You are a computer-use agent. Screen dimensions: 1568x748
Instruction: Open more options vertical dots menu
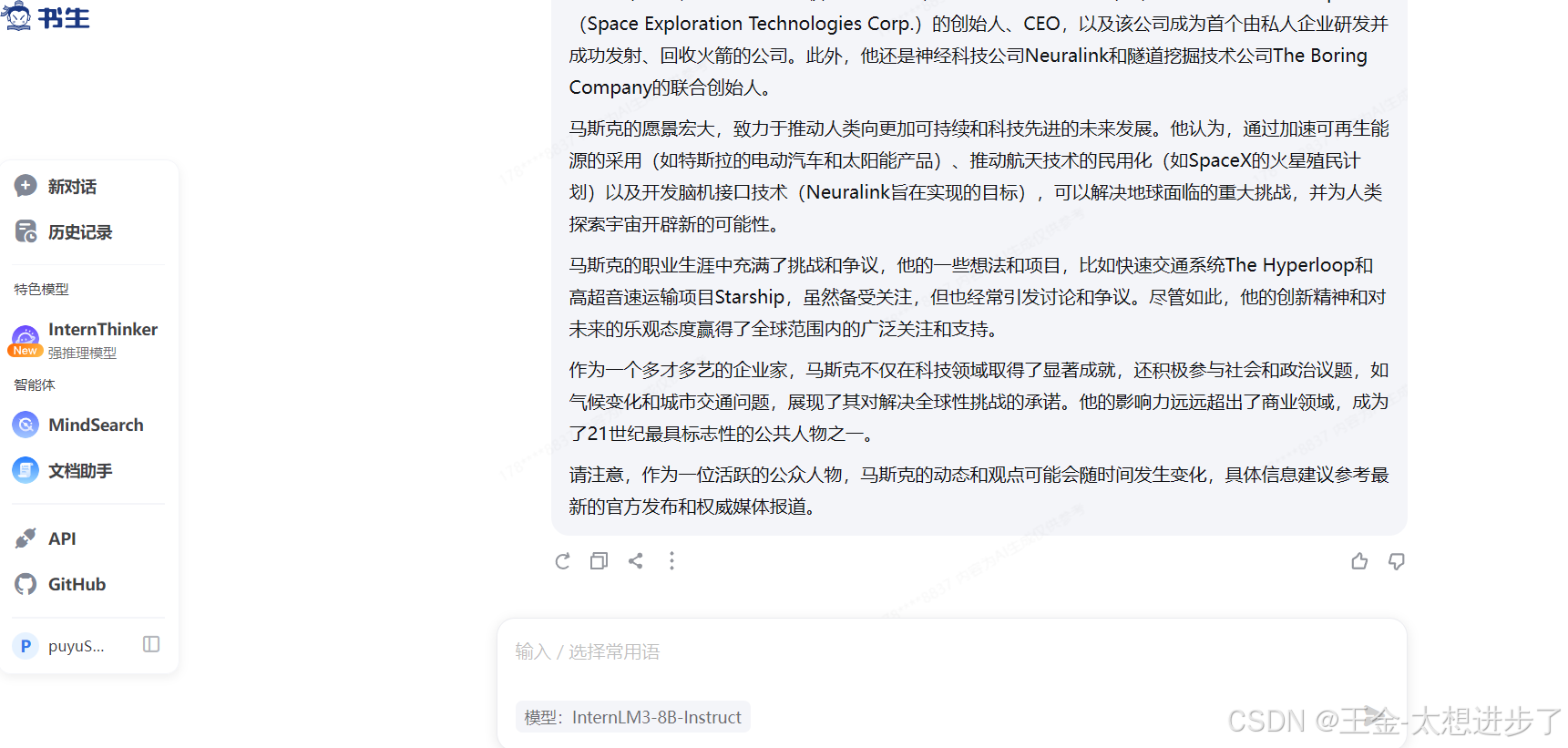tap(671, 561)
